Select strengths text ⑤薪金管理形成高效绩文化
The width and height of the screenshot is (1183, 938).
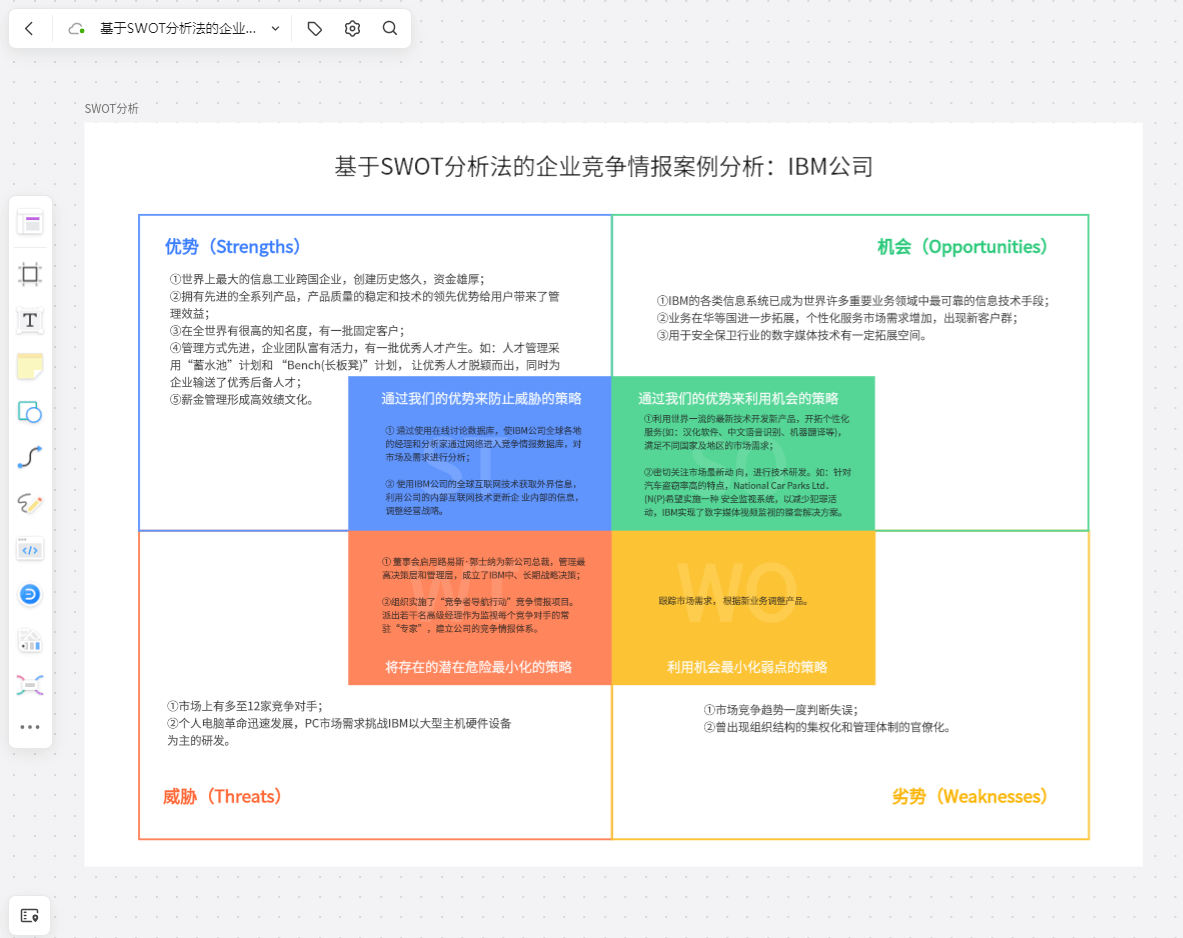click(241, 399)
